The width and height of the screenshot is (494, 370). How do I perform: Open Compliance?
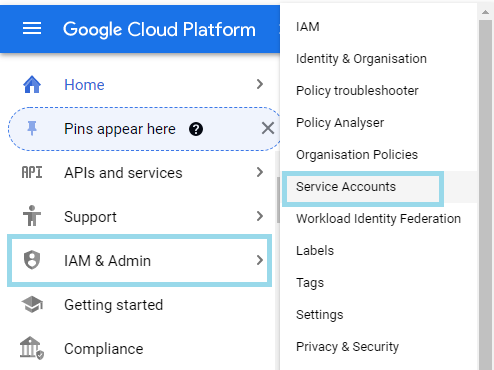pos(104,349)
